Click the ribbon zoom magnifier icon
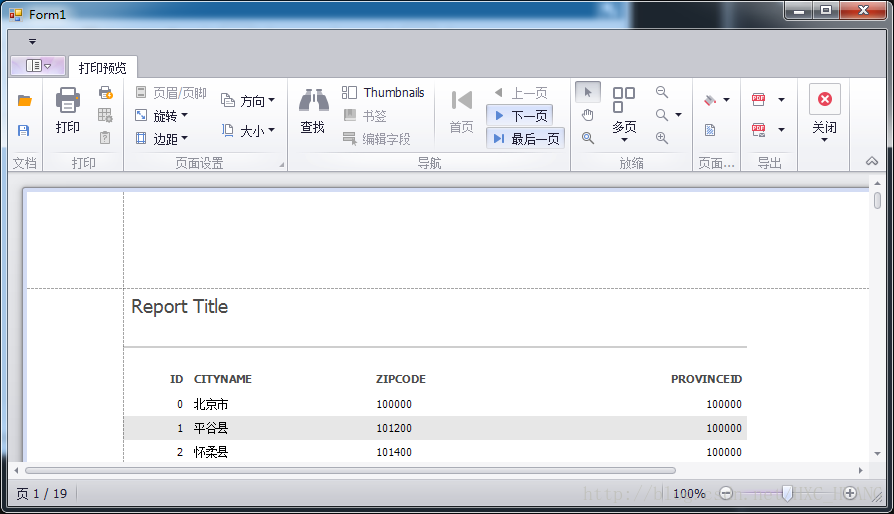The width and height of the screenshot is (894, 514). point(662,115)
